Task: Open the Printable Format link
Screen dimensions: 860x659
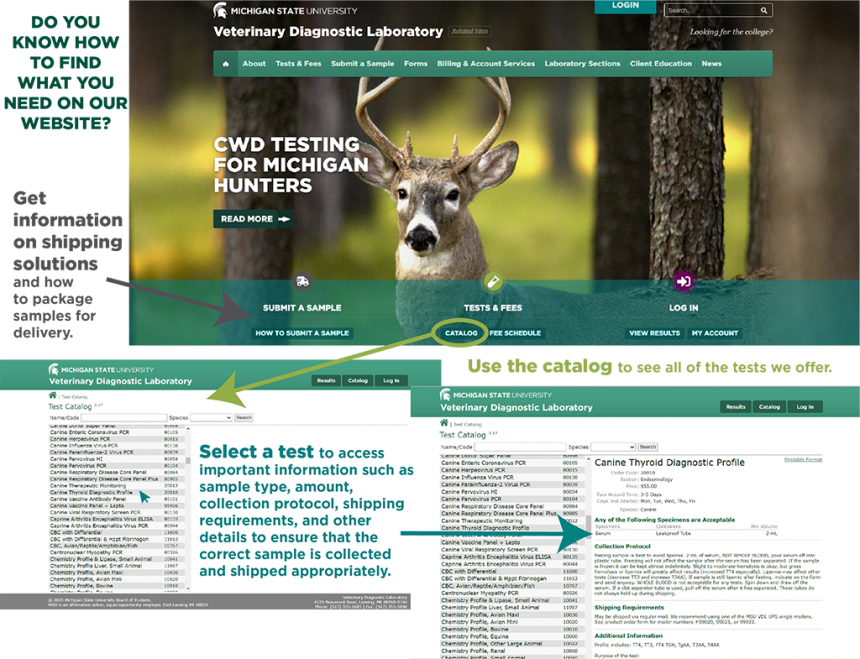Action: tap(803, 459)
